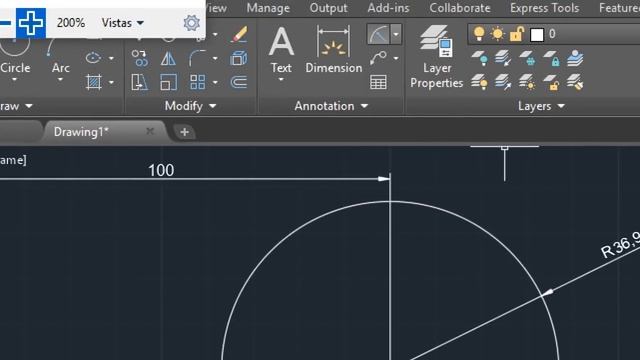Toggle layer 0 on/off light bulb
This screenshot has width=640, height=360.
[x=479, y=34]
